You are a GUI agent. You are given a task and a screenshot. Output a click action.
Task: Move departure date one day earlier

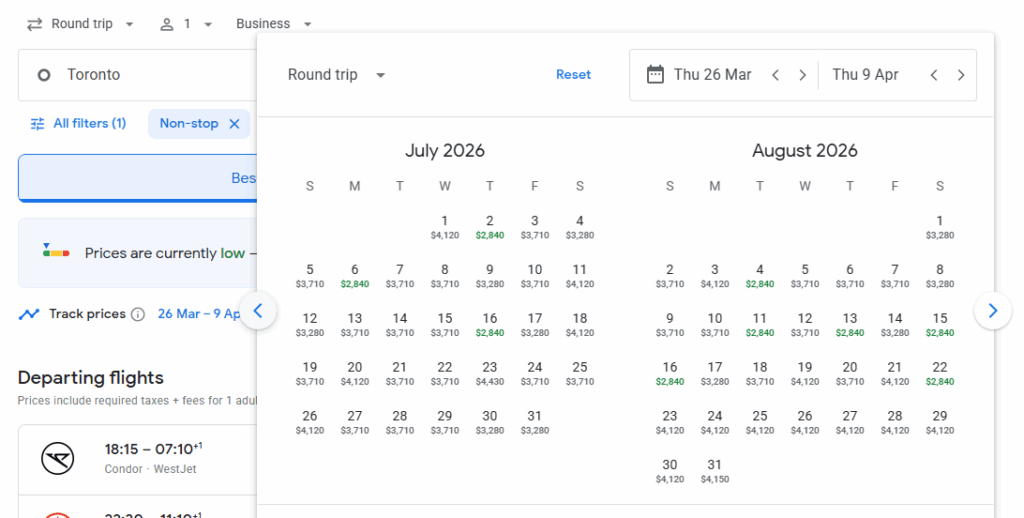774,75
